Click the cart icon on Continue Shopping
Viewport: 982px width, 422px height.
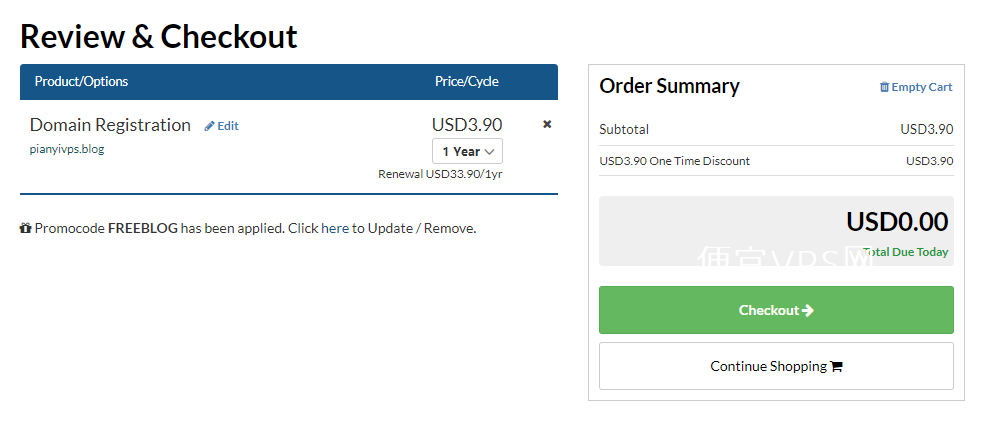(836, 367)
